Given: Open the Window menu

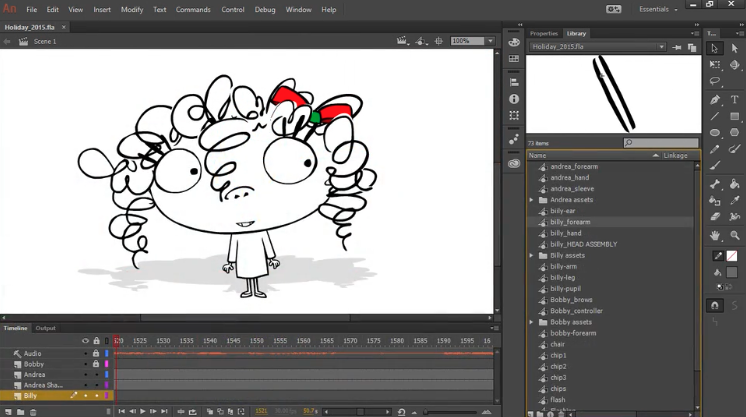Looking at the screenshot, I should click(298, 10).
